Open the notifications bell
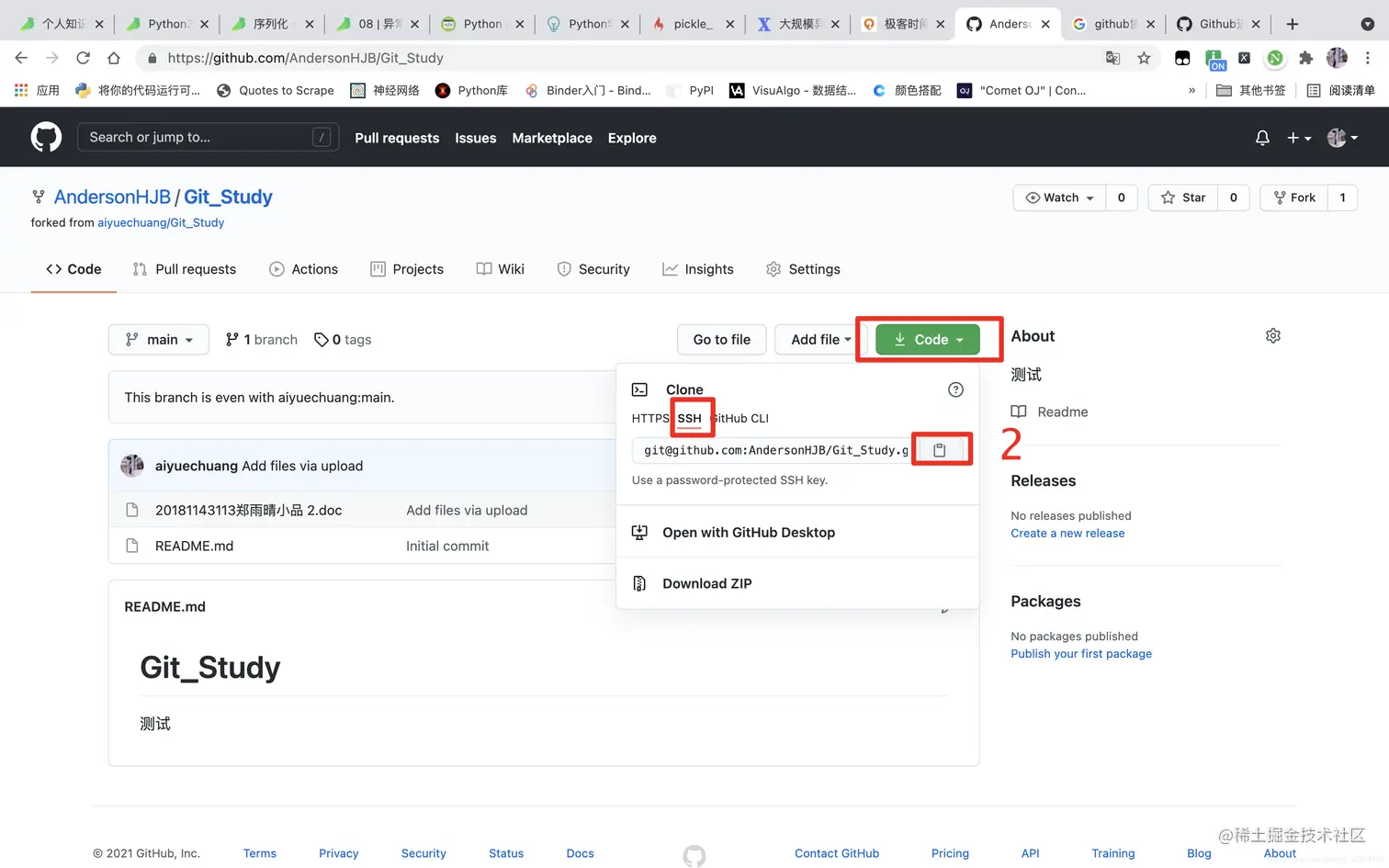The width and height of the screenshot is (1389, 868). [1262, 138]
